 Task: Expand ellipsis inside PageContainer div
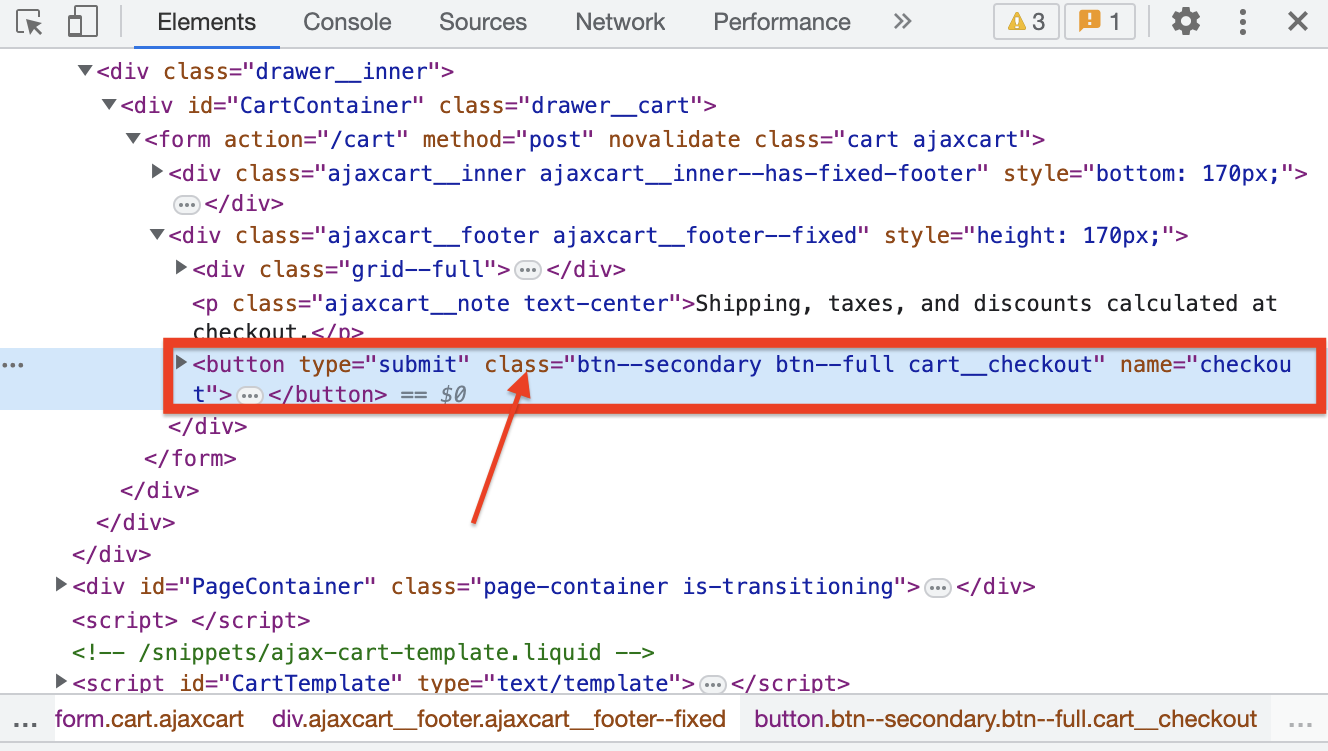pos(937,588)
